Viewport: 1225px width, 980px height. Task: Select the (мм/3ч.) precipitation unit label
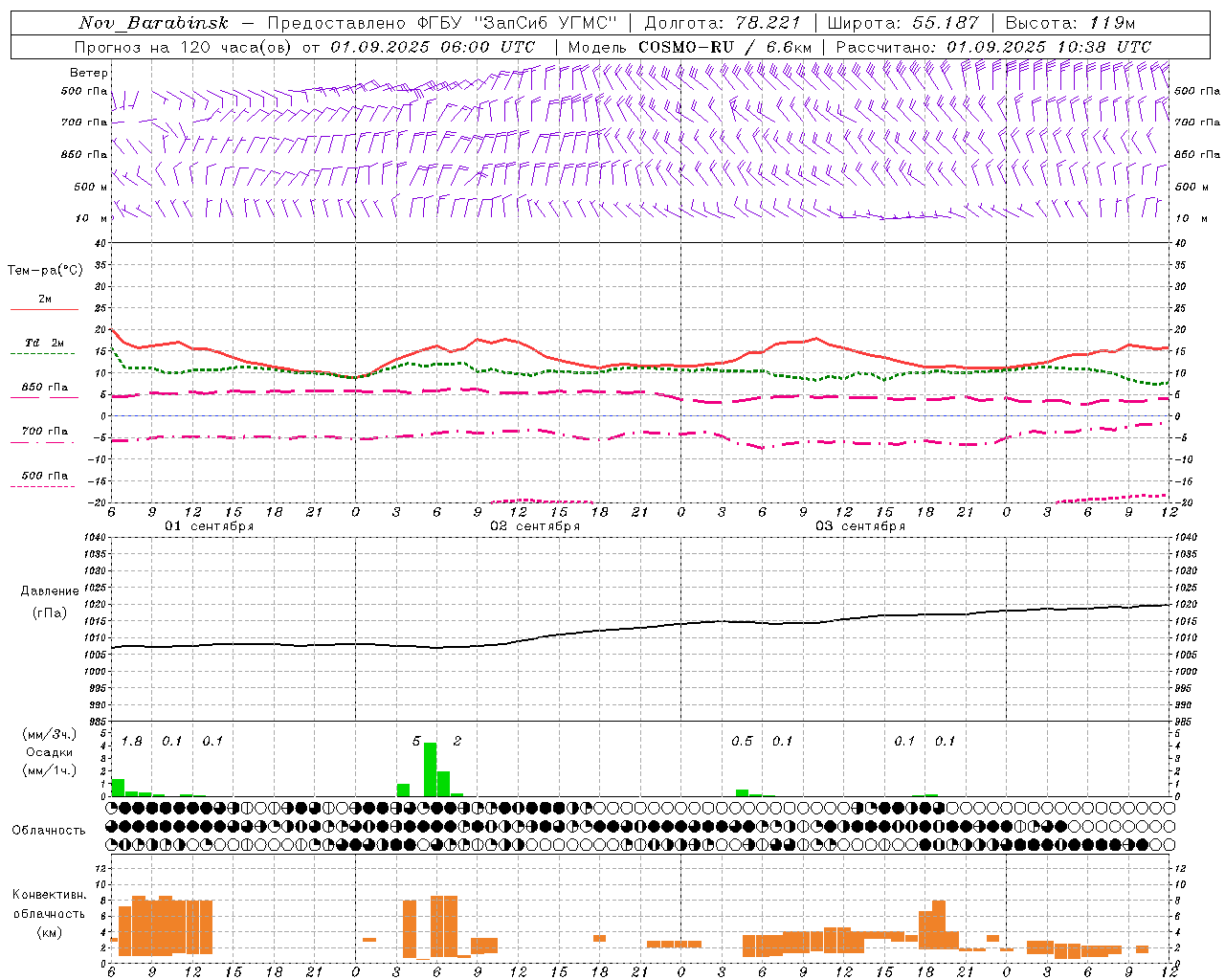pyautogui.click(x=50, y=734)
